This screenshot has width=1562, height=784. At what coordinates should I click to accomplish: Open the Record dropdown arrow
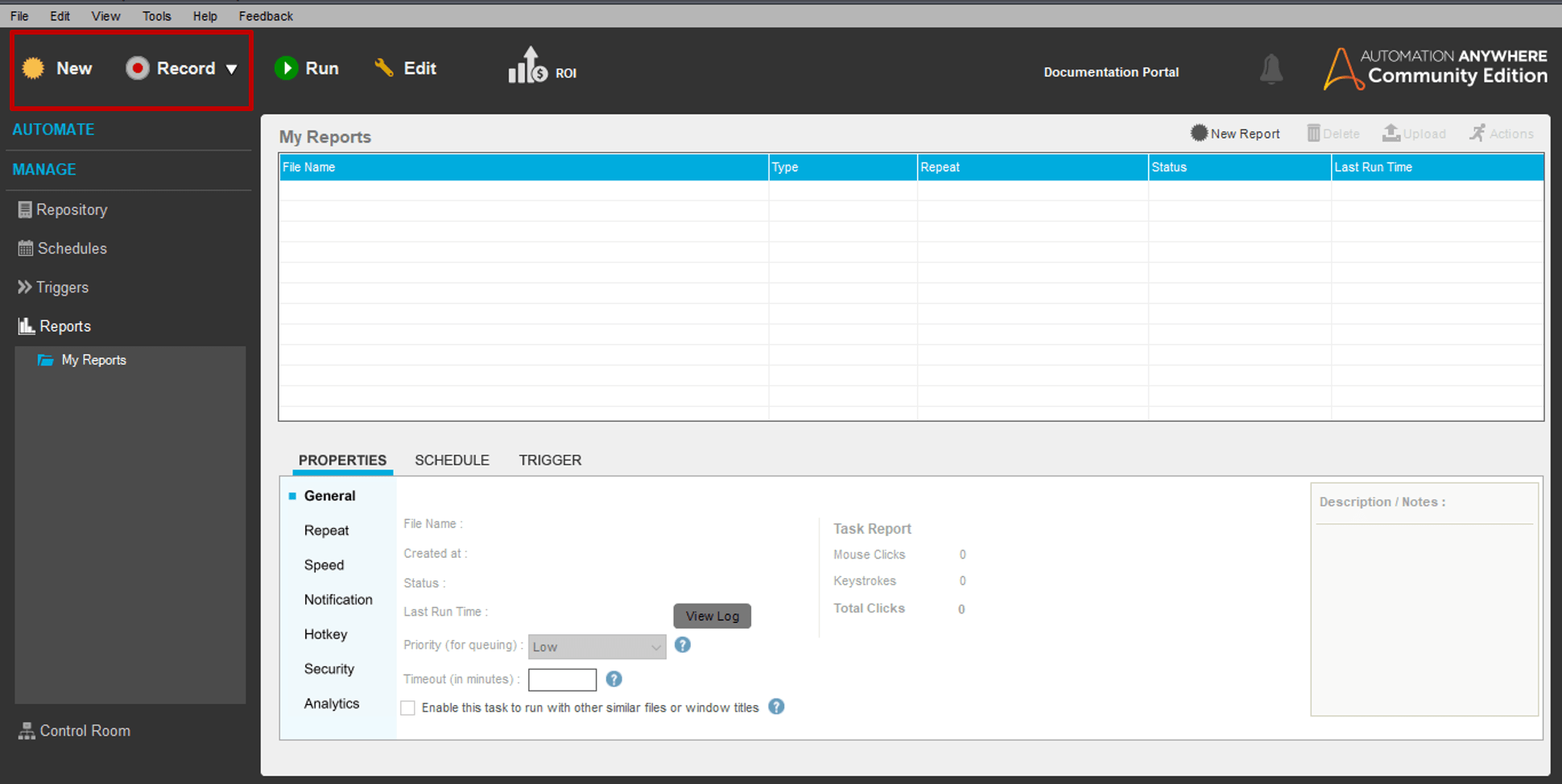232,68
